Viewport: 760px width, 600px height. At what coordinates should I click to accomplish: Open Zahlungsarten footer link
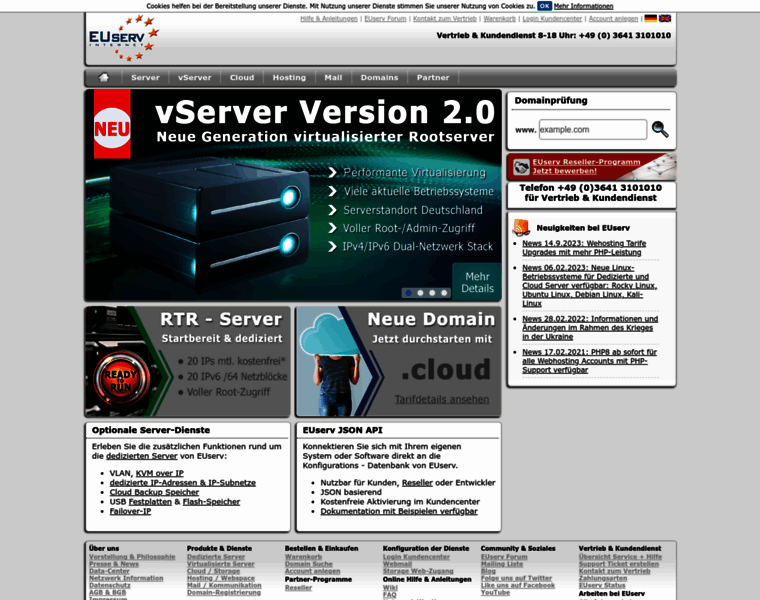point(602,578)
